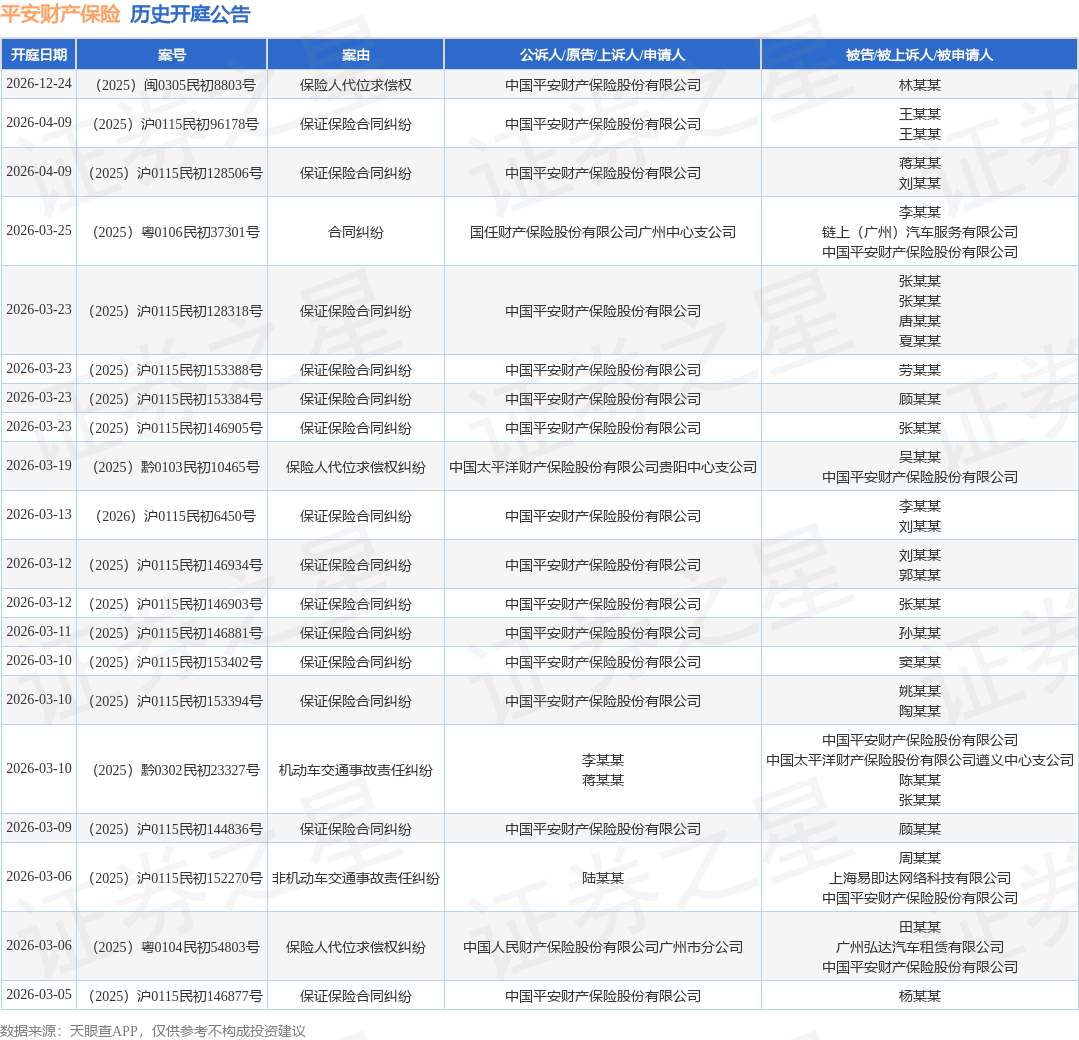This screenshot has height=1040, width=1079.
Task: Click defendant 中国太平洋财产保险股份有限公司遵义中心支公司
Action: click(x=919, y=761)
